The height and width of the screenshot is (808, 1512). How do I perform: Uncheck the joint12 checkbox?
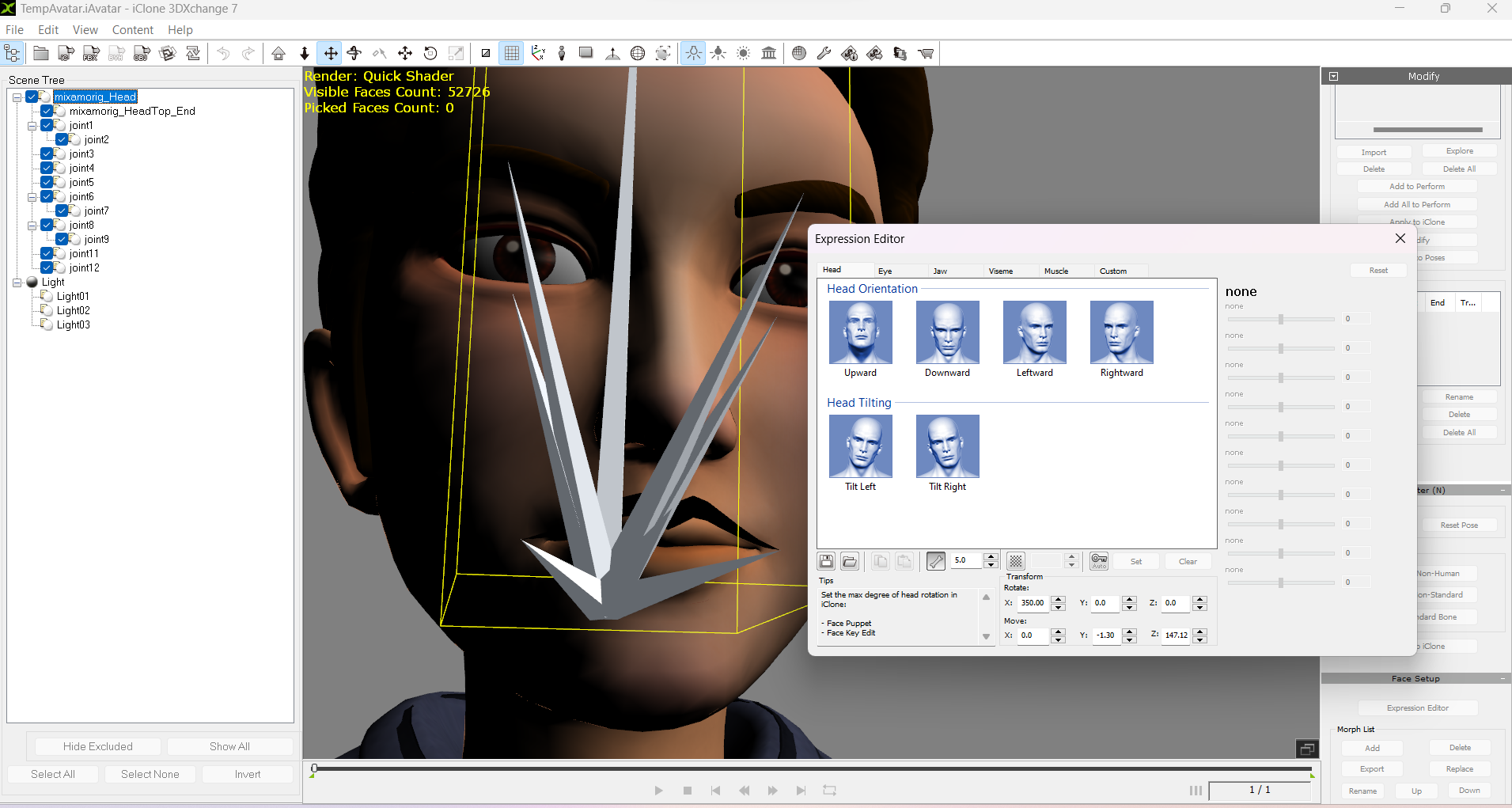pos(47,268)
